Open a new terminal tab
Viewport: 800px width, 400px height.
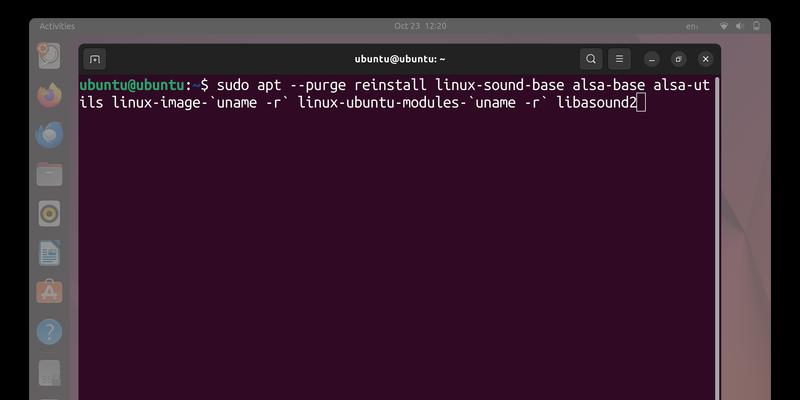coord(94,59)
